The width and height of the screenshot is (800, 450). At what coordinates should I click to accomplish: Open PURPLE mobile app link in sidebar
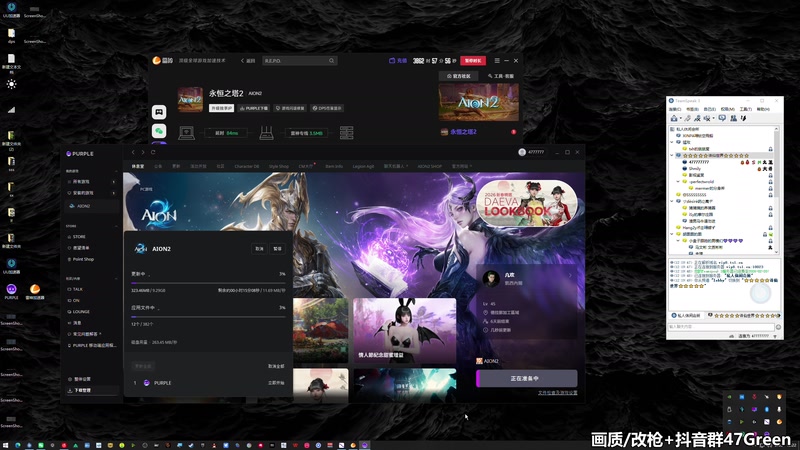94,345
